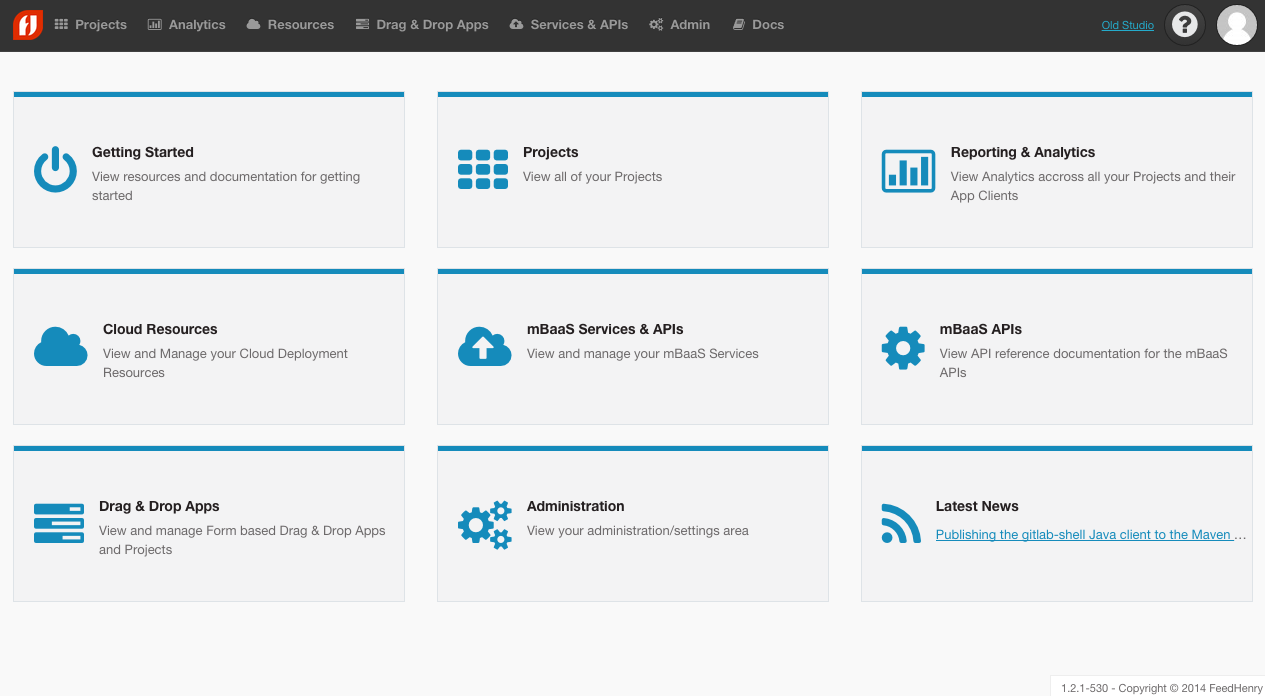Click 'View Analytics accross all your Projects' text

coord(1093,186)
